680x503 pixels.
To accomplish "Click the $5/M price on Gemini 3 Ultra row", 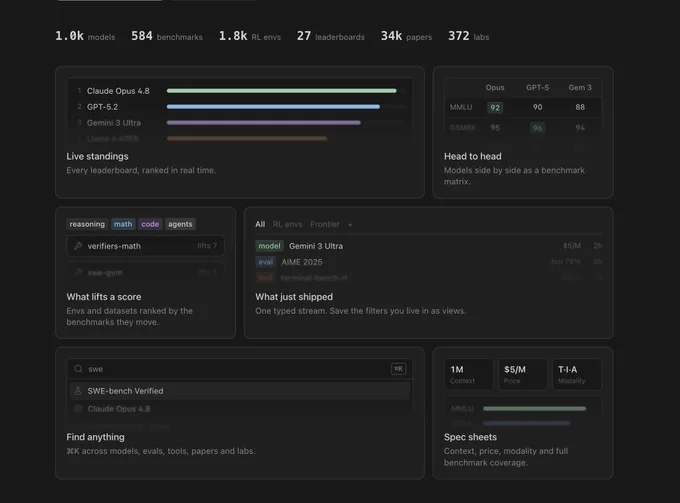I will (x=572, y=246).
